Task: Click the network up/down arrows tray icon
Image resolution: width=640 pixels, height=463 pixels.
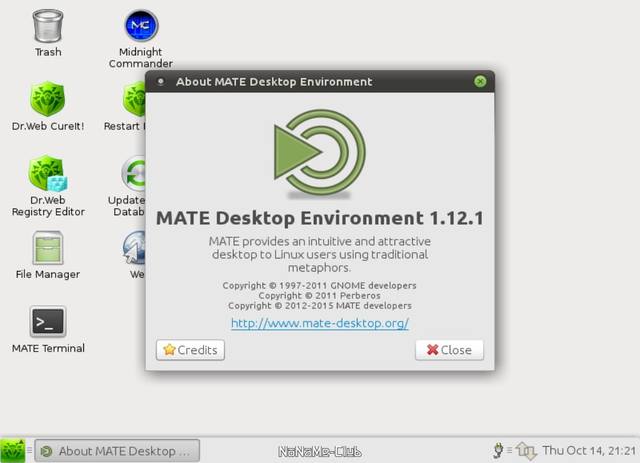Action: (x=526, y=451)
